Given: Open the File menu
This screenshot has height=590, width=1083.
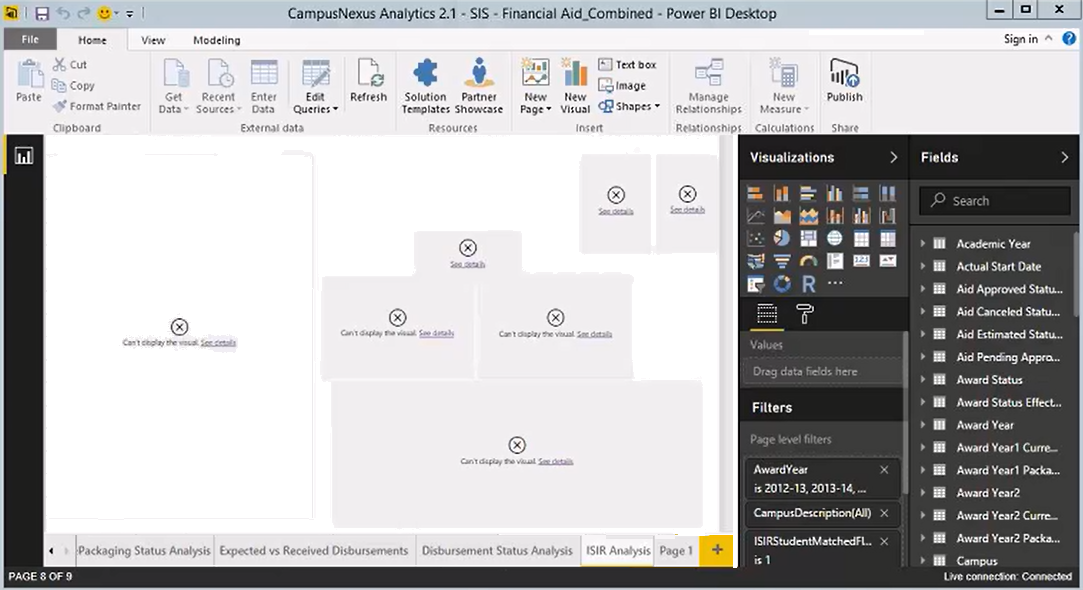Looking at the screenshot, I should (30, 39).
